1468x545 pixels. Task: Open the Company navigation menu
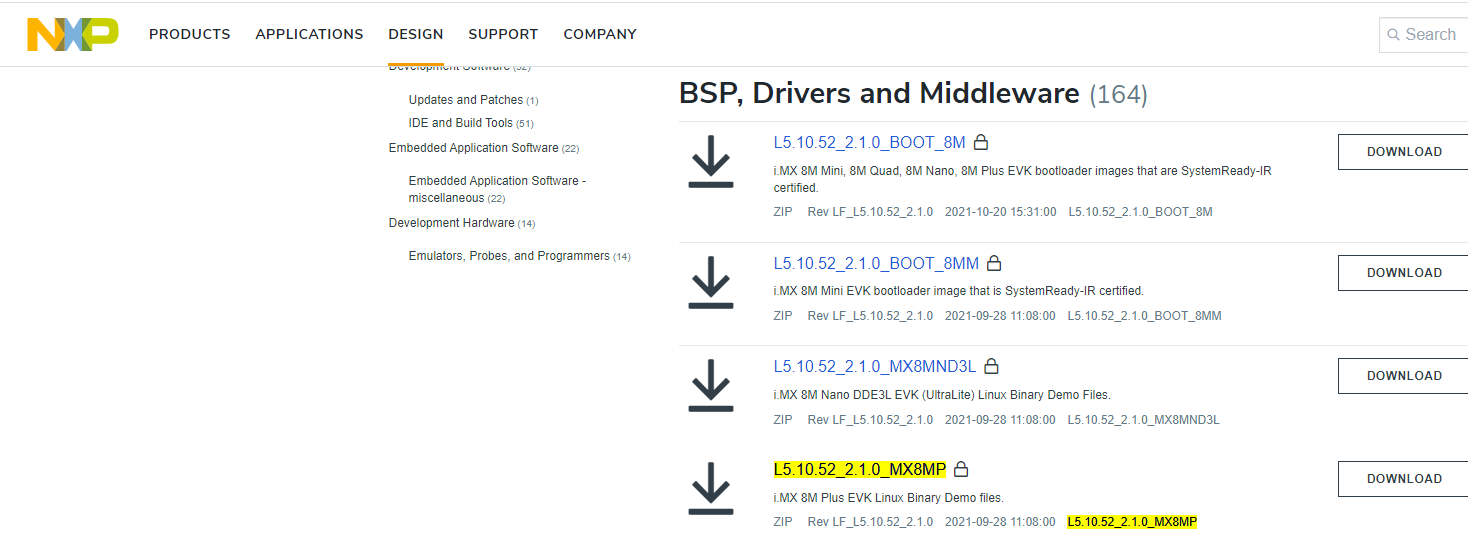click(600, 34)
